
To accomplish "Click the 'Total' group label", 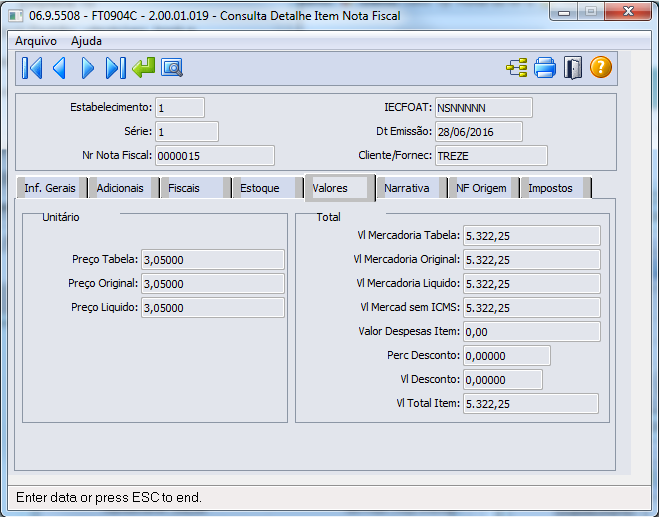I will tap(328, 217).
